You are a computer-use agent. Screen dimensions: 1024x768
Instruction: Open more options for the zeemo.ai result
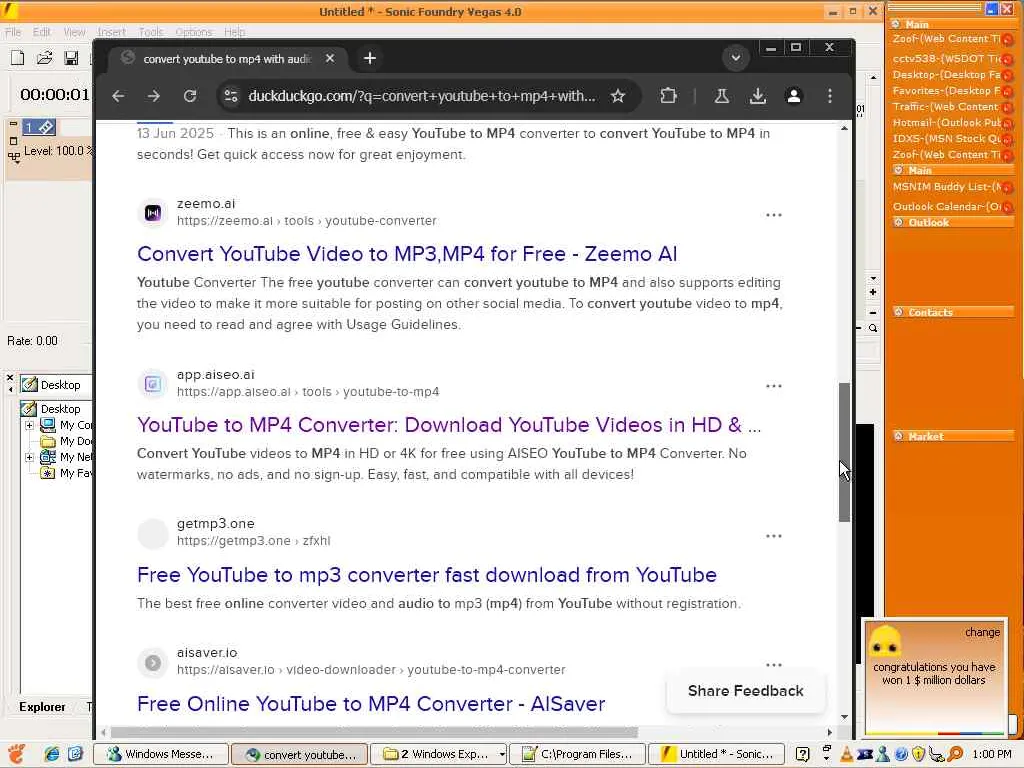click(x=774, y=215)
